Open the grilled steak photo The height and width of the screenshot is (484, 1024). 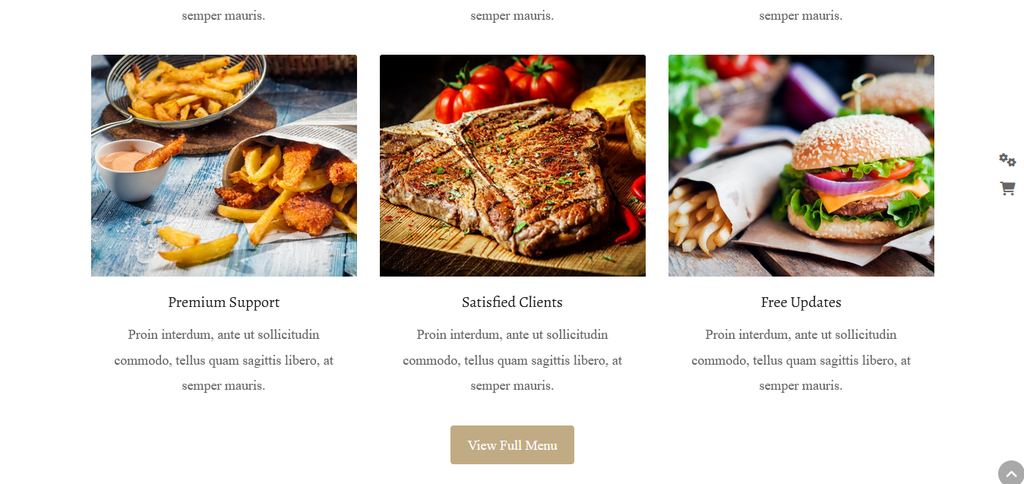coord(513,166)
